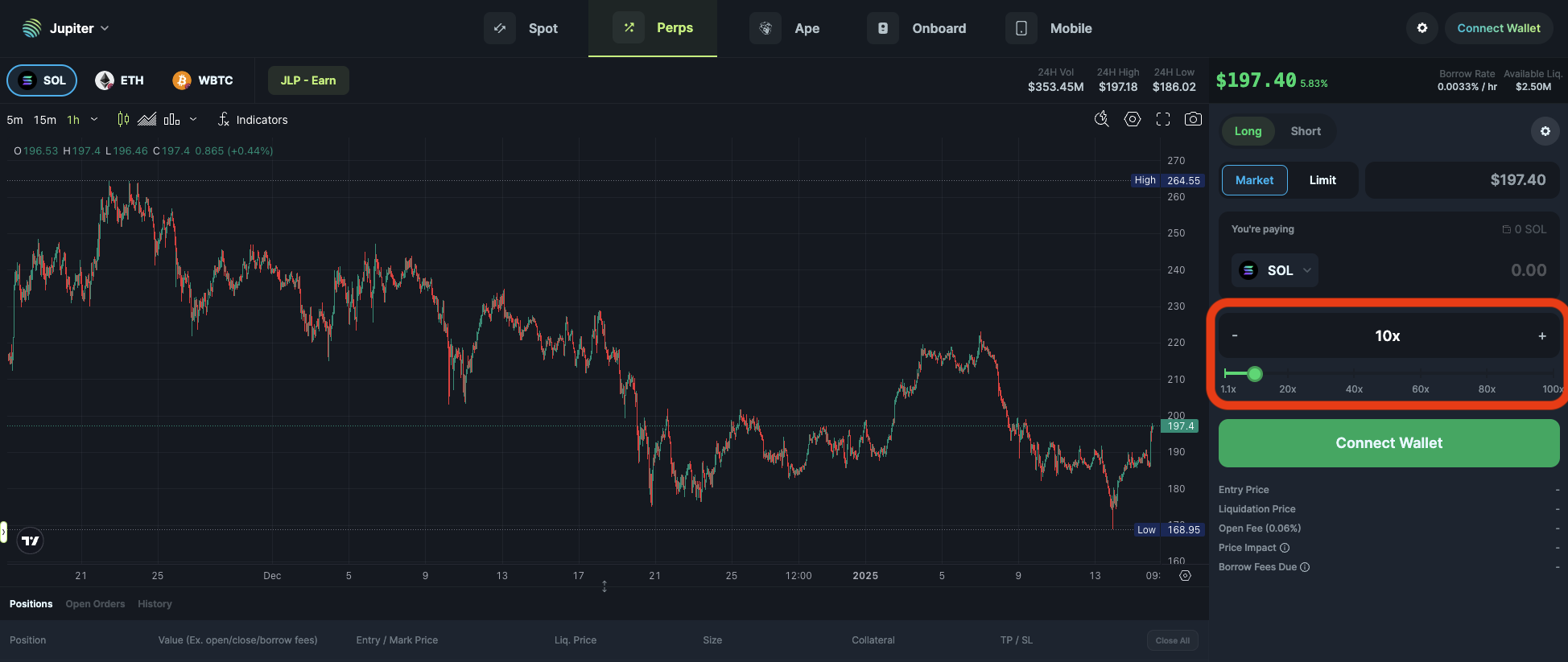Set chart interval to 15m
1568x662 pixels.
pos(45,120)
